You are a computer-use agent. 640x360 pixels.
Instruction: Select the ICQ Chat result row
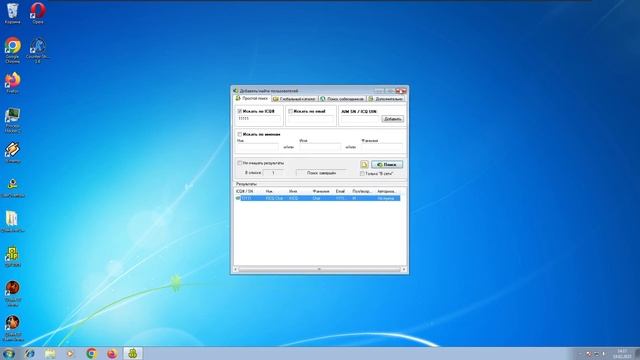pyautogui.click(x=318, y=198)
